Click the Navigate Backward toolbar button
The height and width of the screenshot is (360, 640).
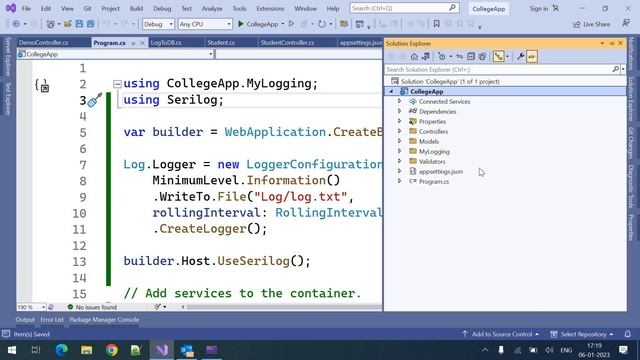pyautogui.click(x=16, y=24)
